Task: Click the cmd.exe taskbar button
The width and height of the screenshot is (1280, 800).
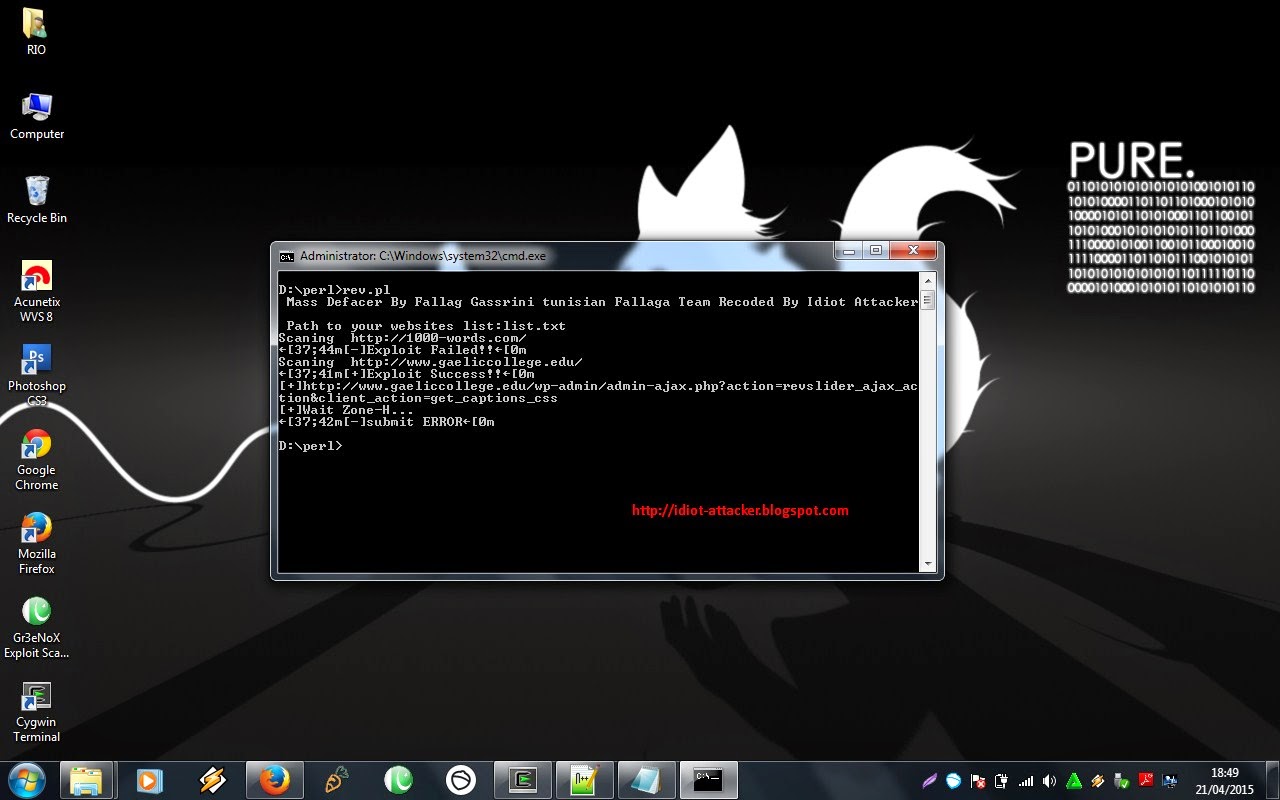Action: [709, 779]
